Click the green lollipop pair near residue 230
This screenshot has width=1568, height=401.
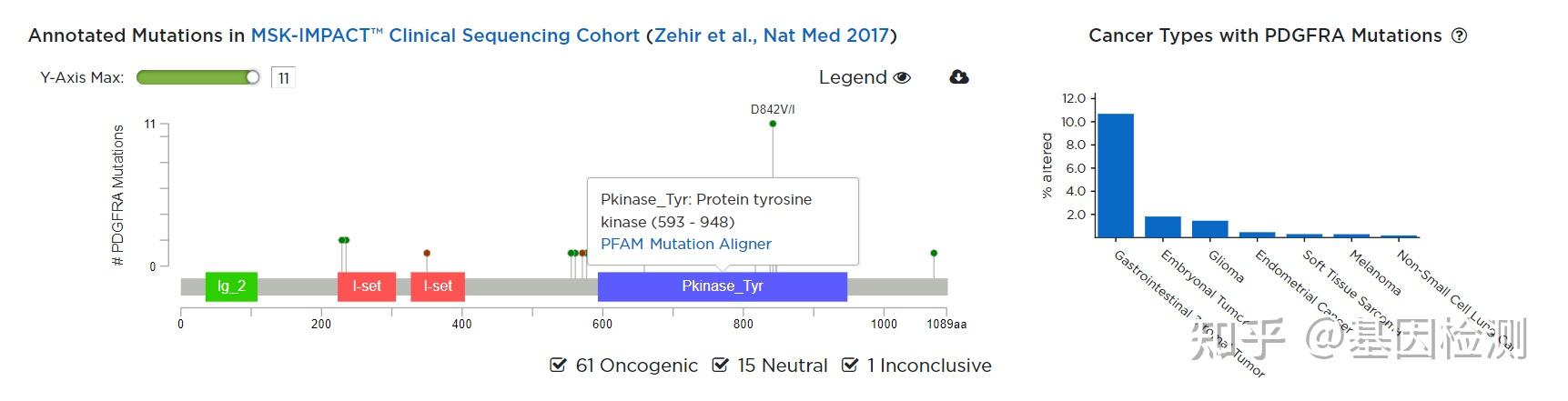[x=343, y=240]
